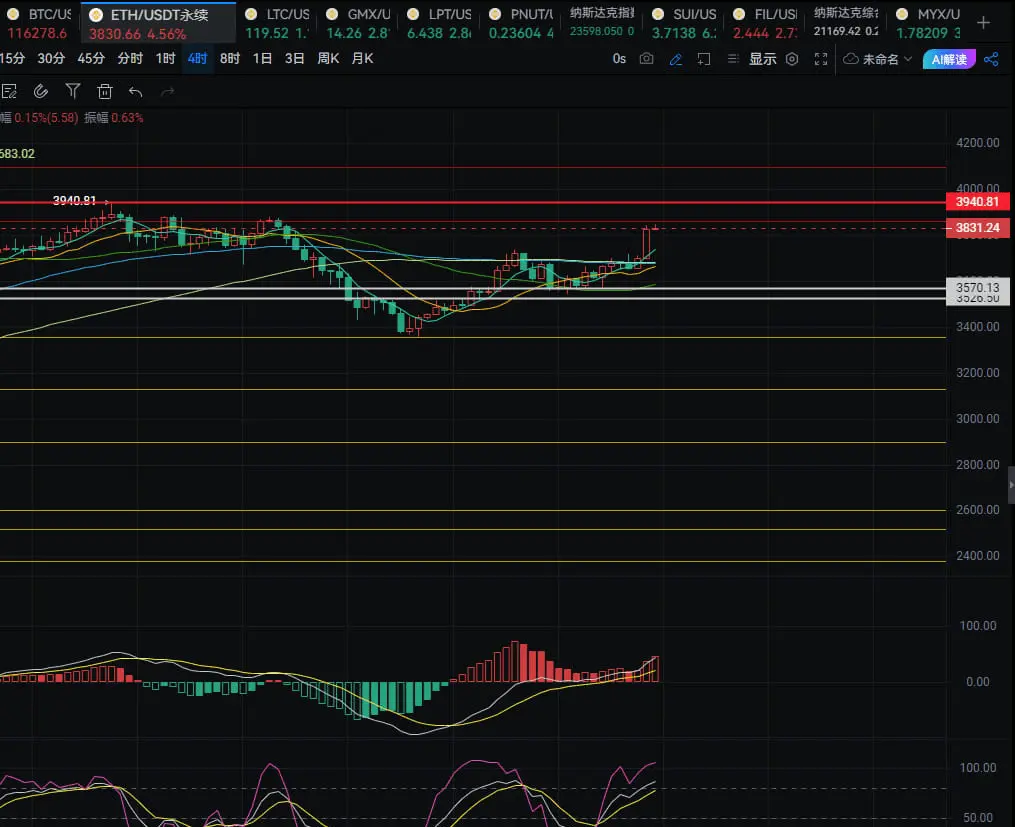Click the cloud save icon
Viewport: 1015px width, 827px height.
coord(851,59)
